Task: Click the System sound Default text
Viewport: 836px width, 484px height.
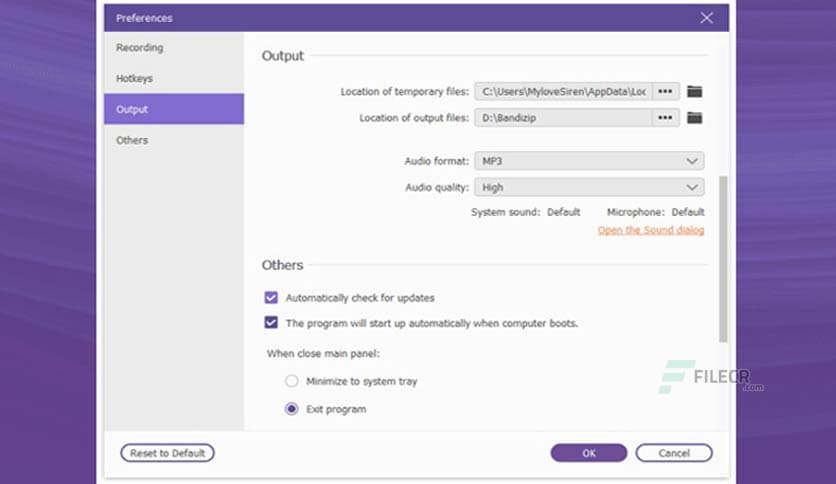Action: 563,212
